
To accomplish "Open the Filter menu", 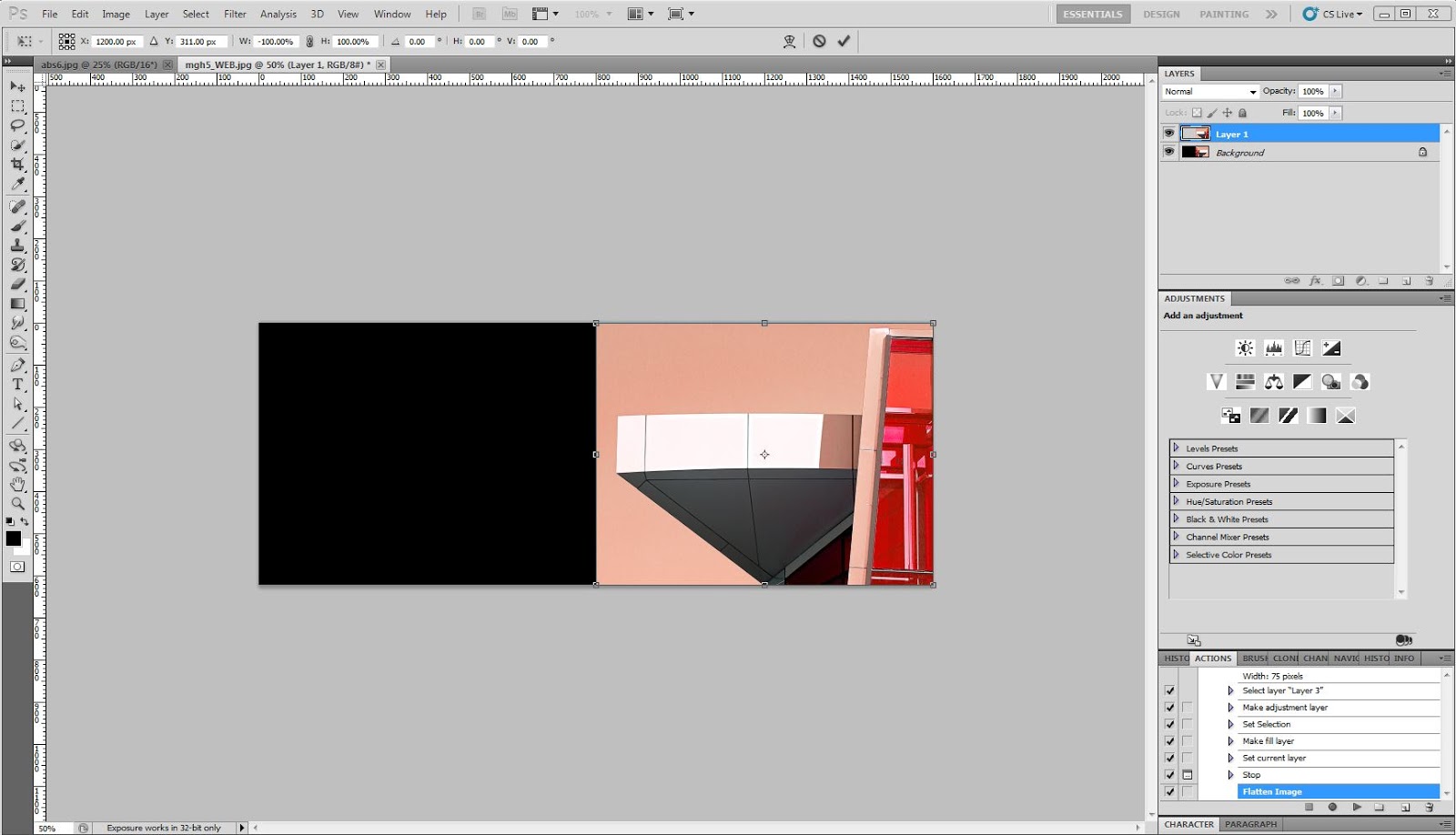I will coord(235,14).
